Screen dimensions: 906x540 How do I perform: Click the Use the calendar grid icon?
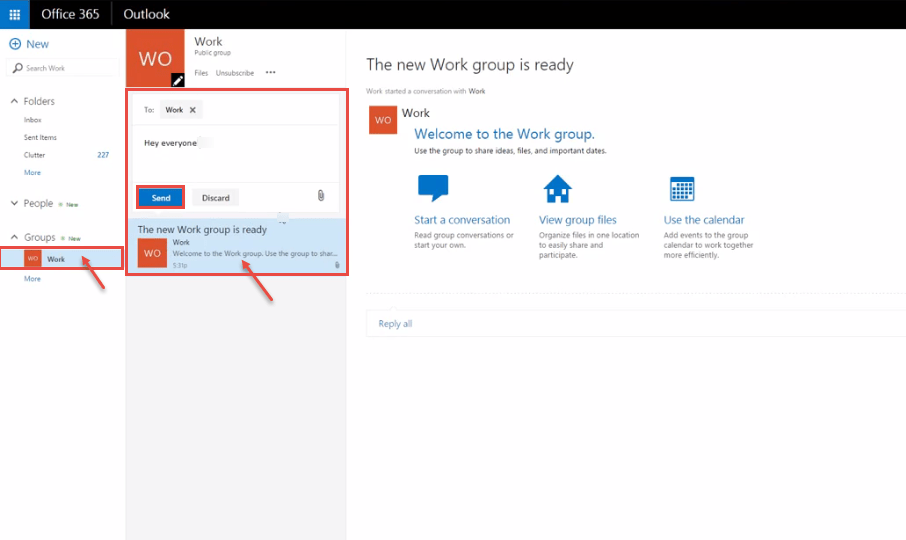(x=682, y=189)
